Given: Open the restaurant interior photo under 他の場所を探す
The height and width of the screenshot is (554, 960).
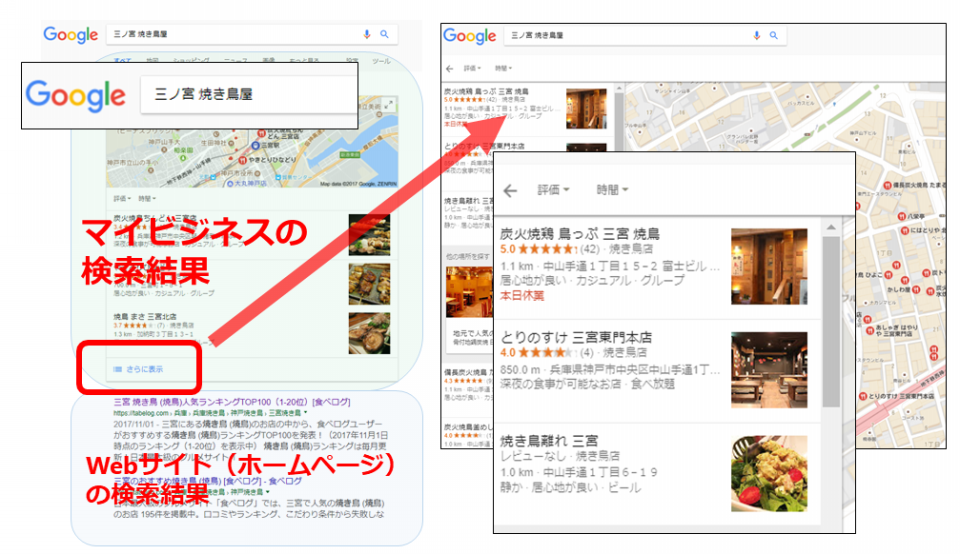Looking at the screenshot, I should tap(469, 292).
